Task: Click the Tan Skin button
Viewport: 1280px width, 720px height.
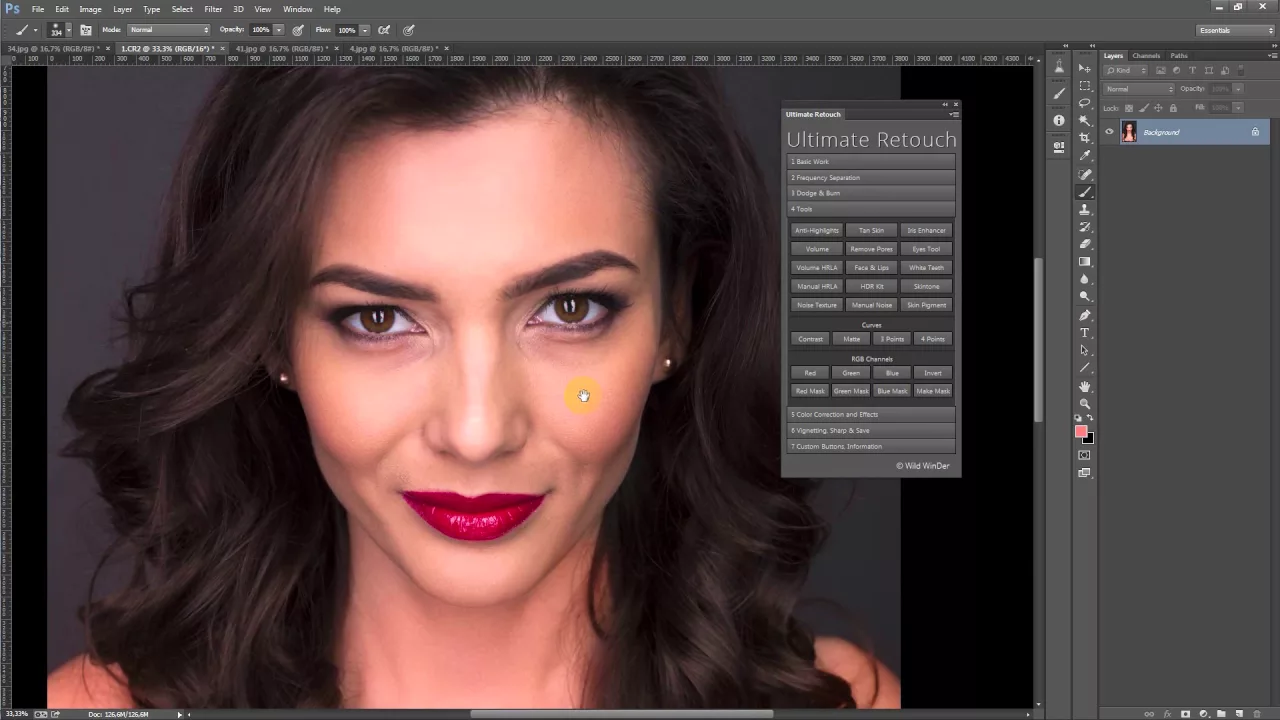Action: coord(871,230)
